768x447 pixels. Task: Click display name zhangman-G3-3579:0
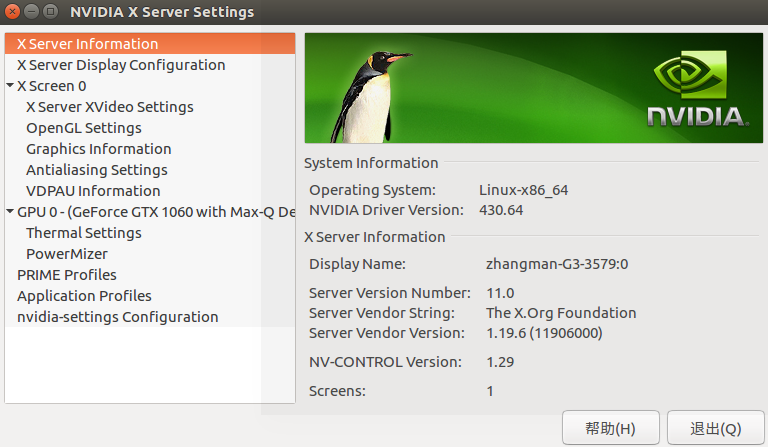coord(557,264)
